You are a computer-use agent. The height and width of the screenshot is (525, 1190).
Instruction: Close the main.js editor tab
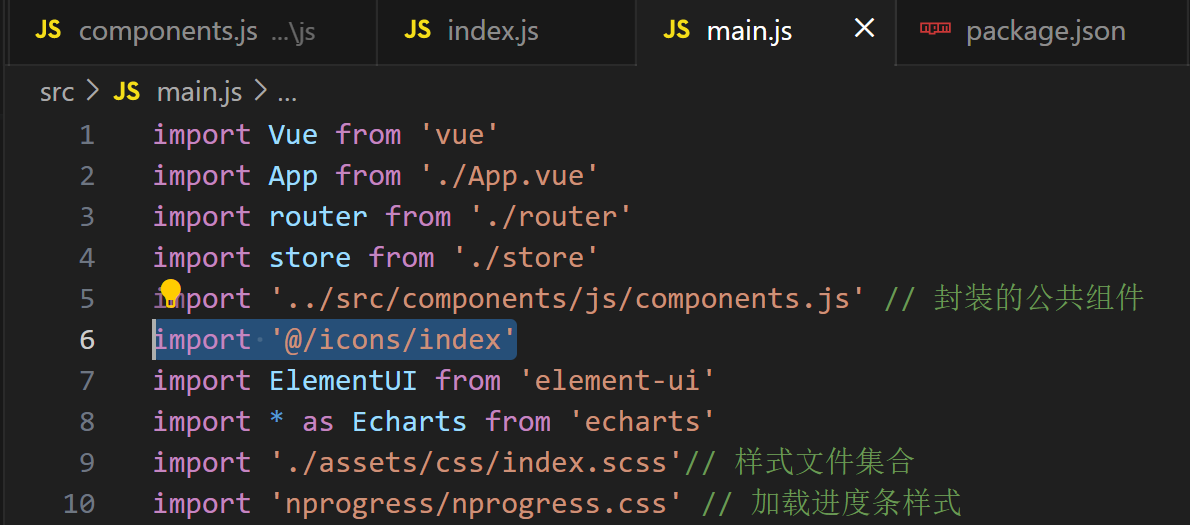coord(864,29)
